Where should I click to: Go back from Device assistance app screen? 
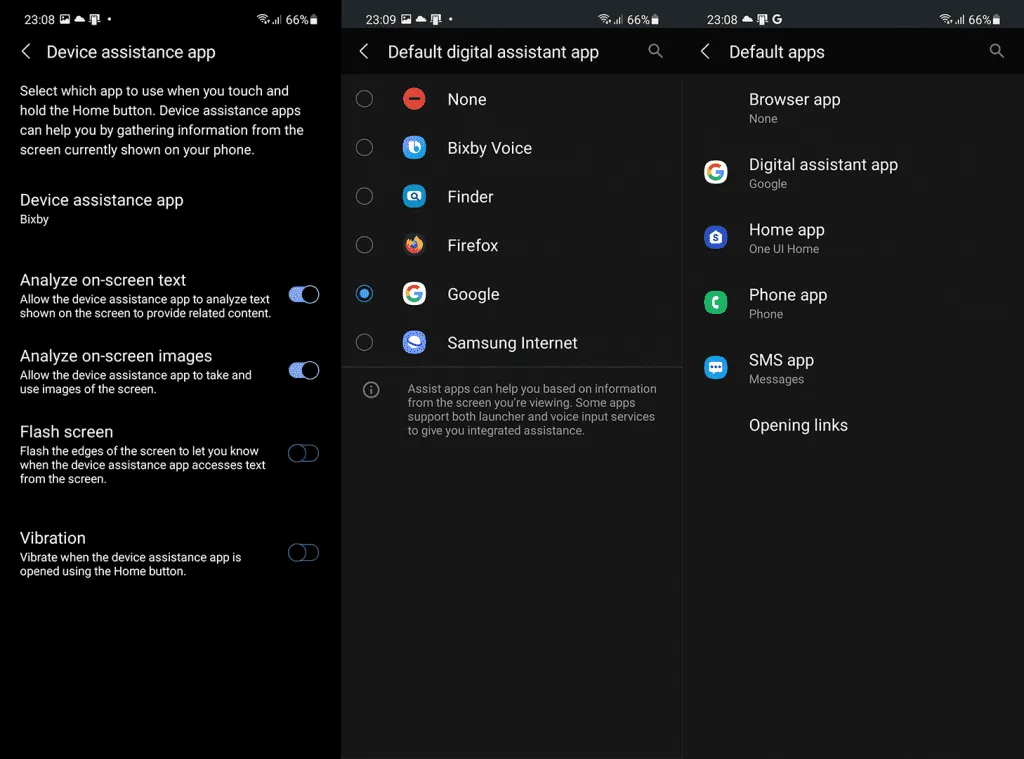tap(26, 52)
